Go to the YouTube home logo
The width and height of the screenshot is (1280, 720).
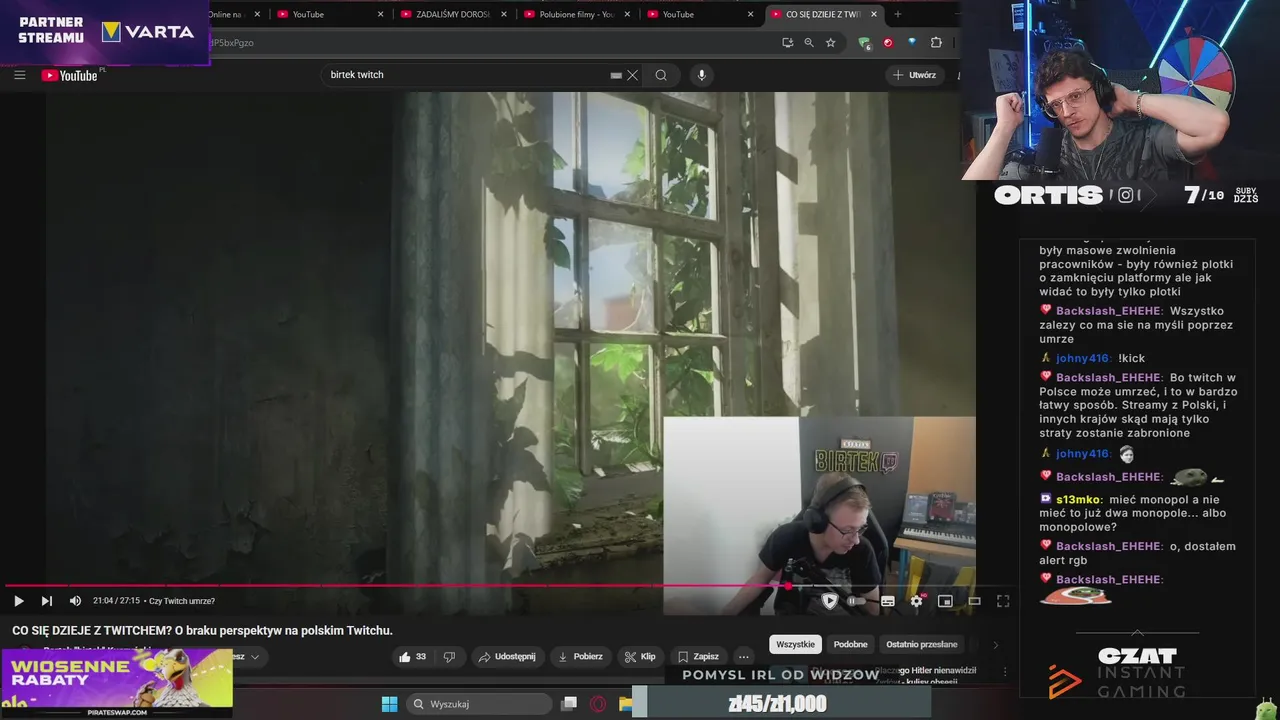[x=70, y=75]
